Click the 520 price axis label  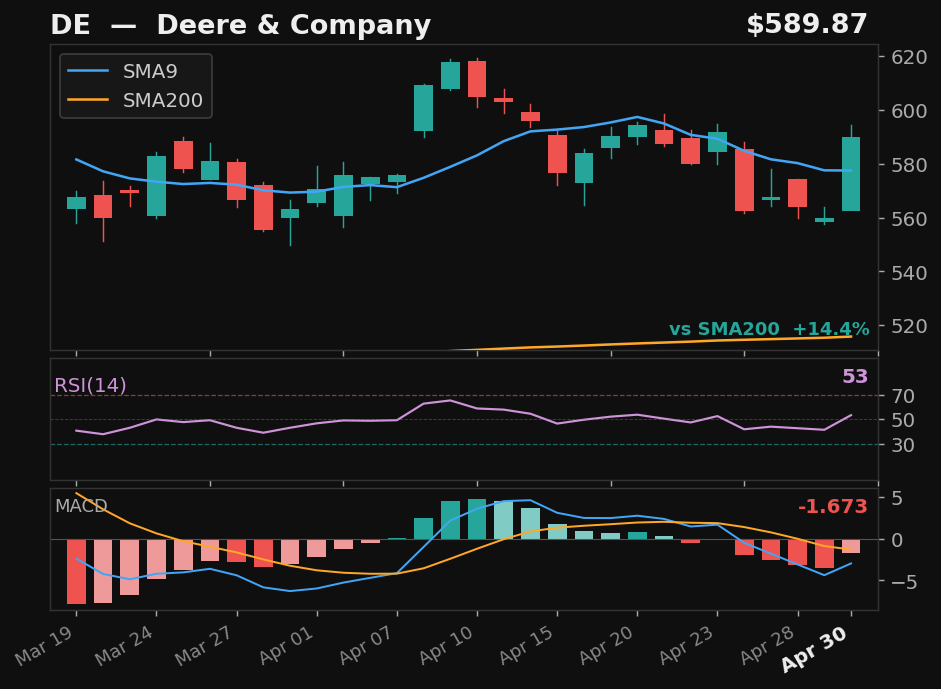pyautogui.click(x=909, y=326)
